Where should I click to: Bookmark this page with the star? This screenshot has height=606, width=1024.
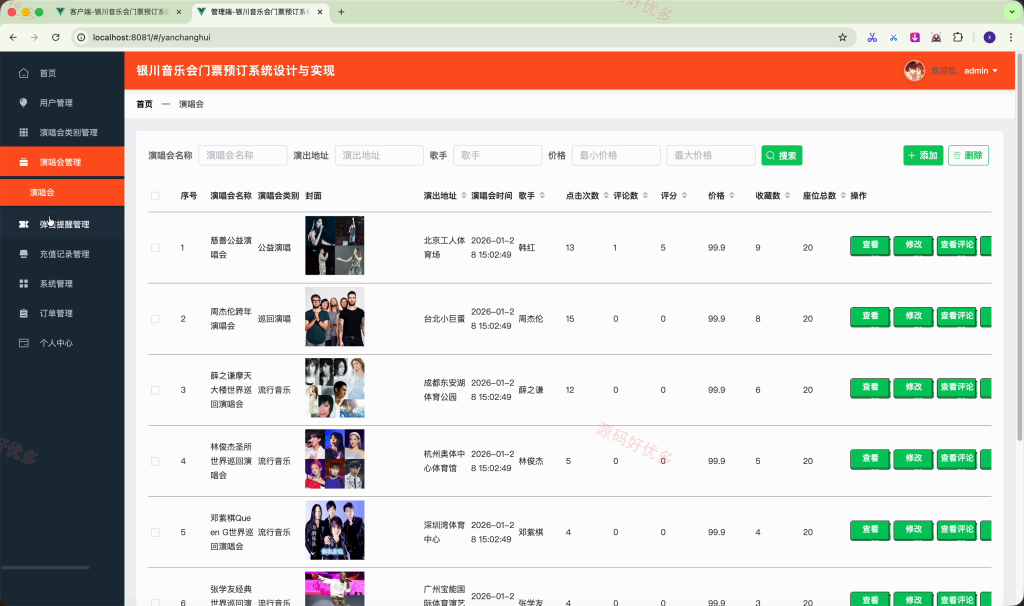(842, 37)
